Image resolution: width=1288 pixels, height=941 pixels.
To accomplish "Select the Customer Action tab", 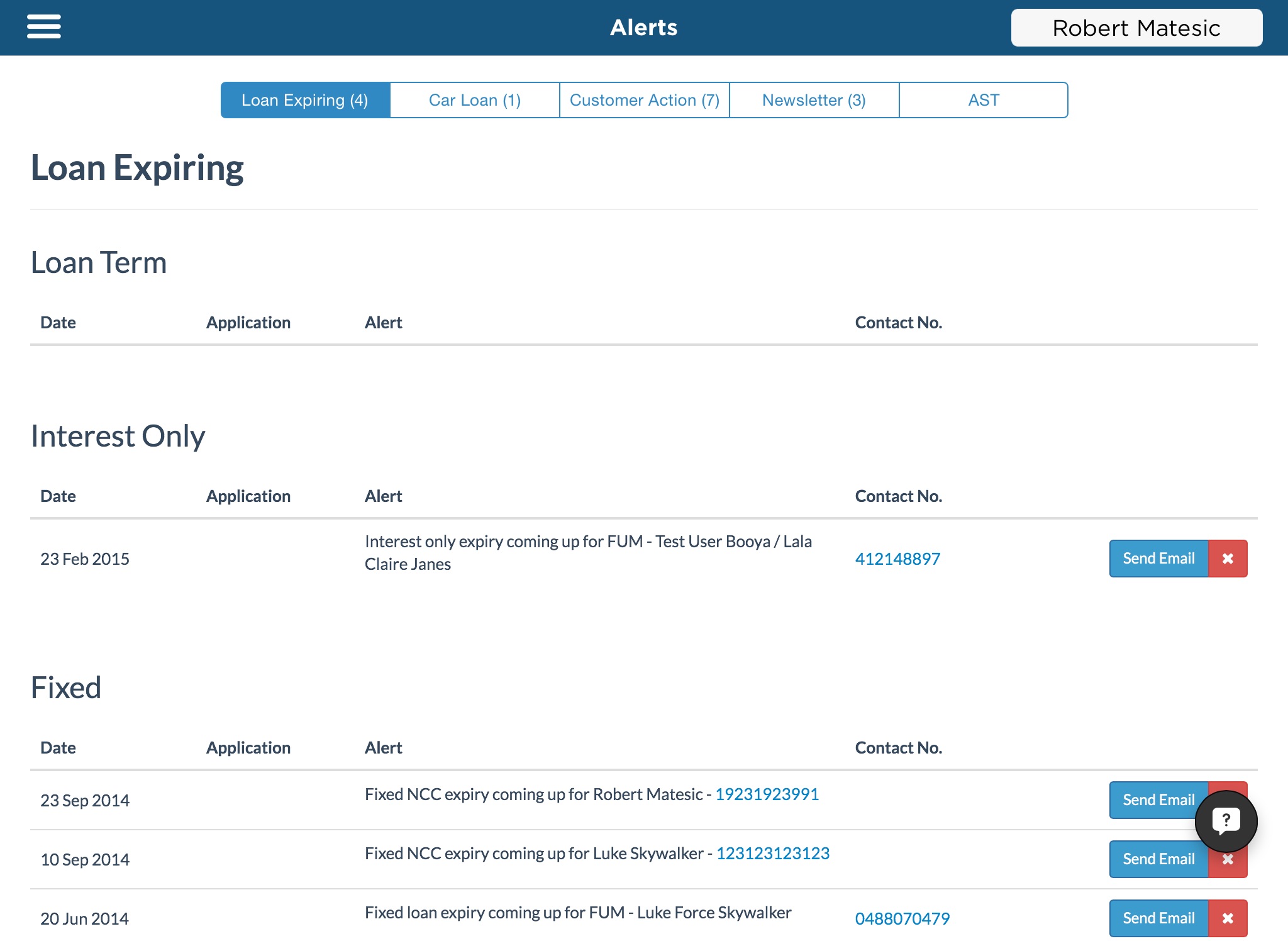I will [644, 99].
